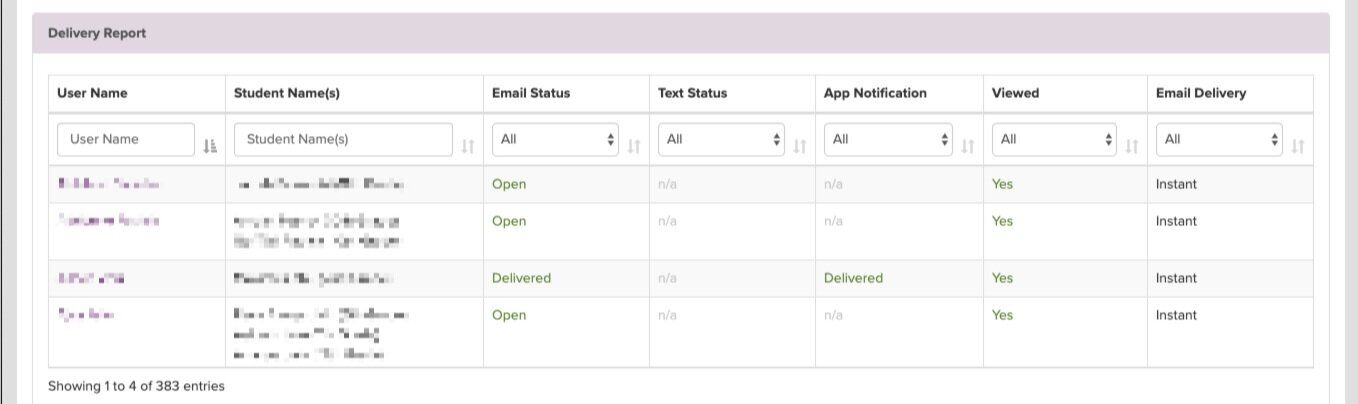Click the user name link in the Delivered row
This screenshot has height=404, width=1358.
click(91, 278)
